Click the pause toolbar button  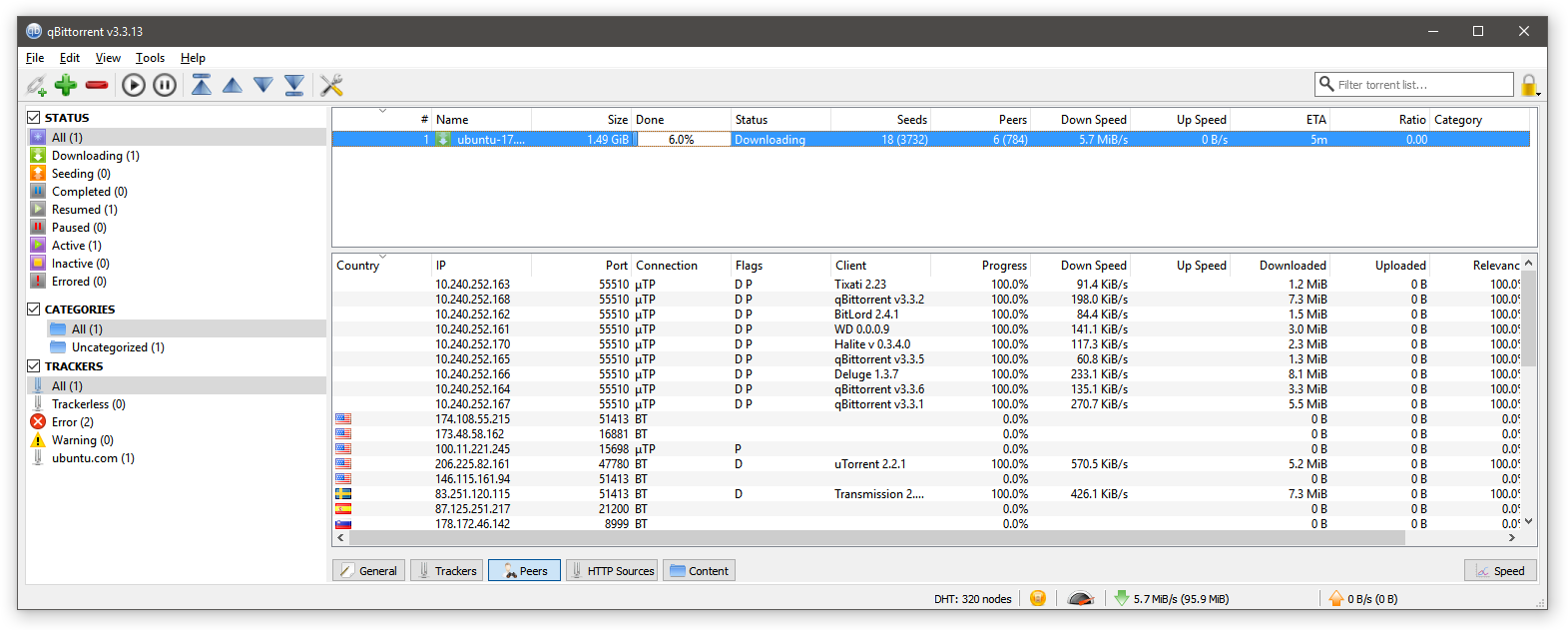click(165, 85)
